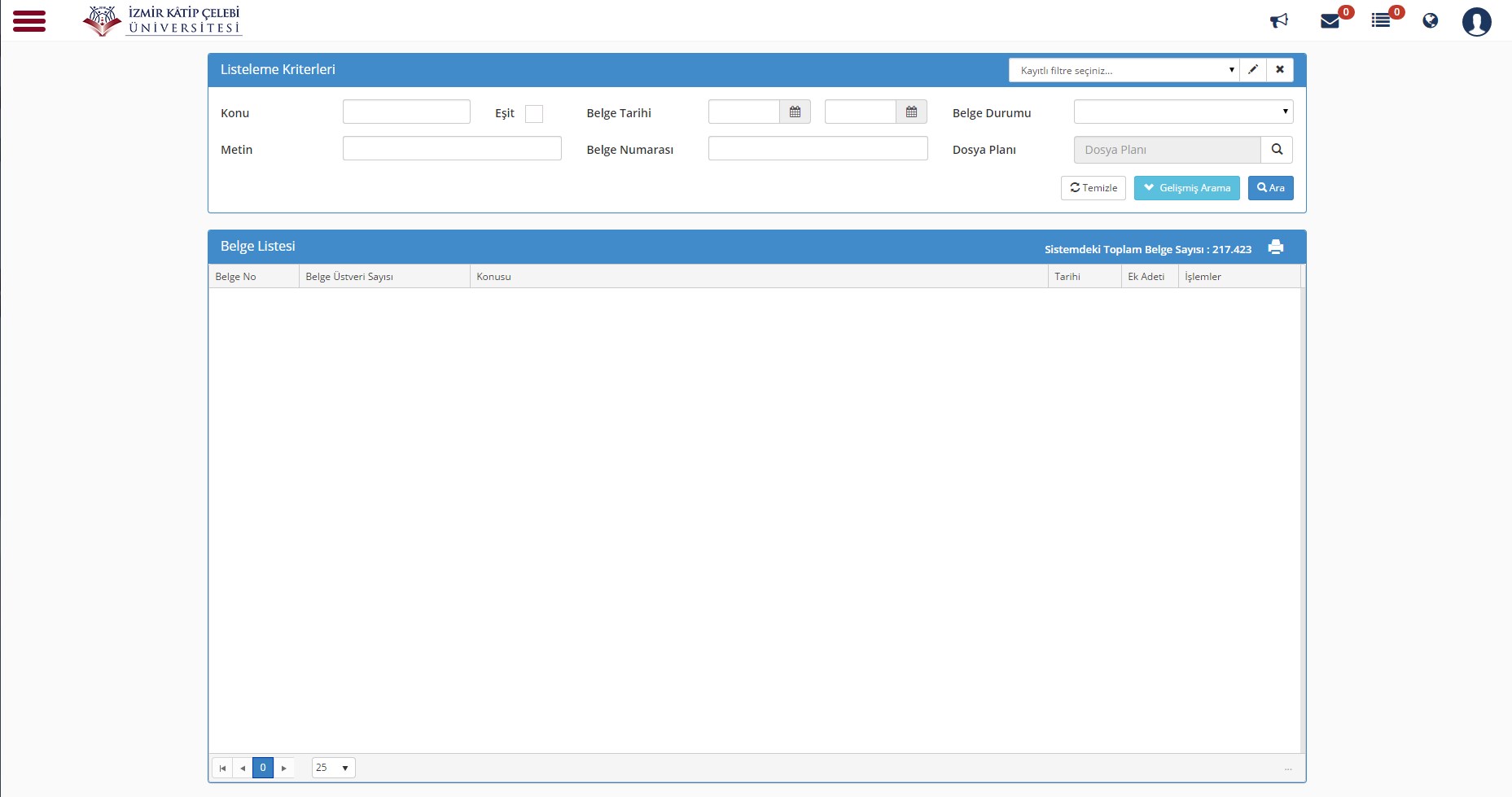Open calendar for Belge Tarihi start date
The width and height of the screenshot is (1512, 797).
click(795, 112)
